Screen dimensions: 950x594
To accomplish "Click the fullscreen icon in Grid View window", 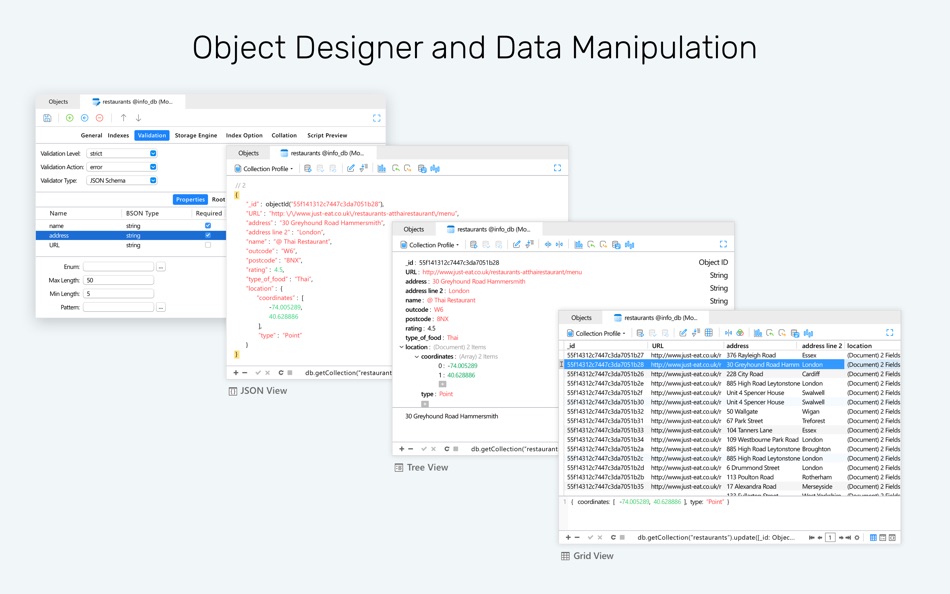I will pos(889,333).
